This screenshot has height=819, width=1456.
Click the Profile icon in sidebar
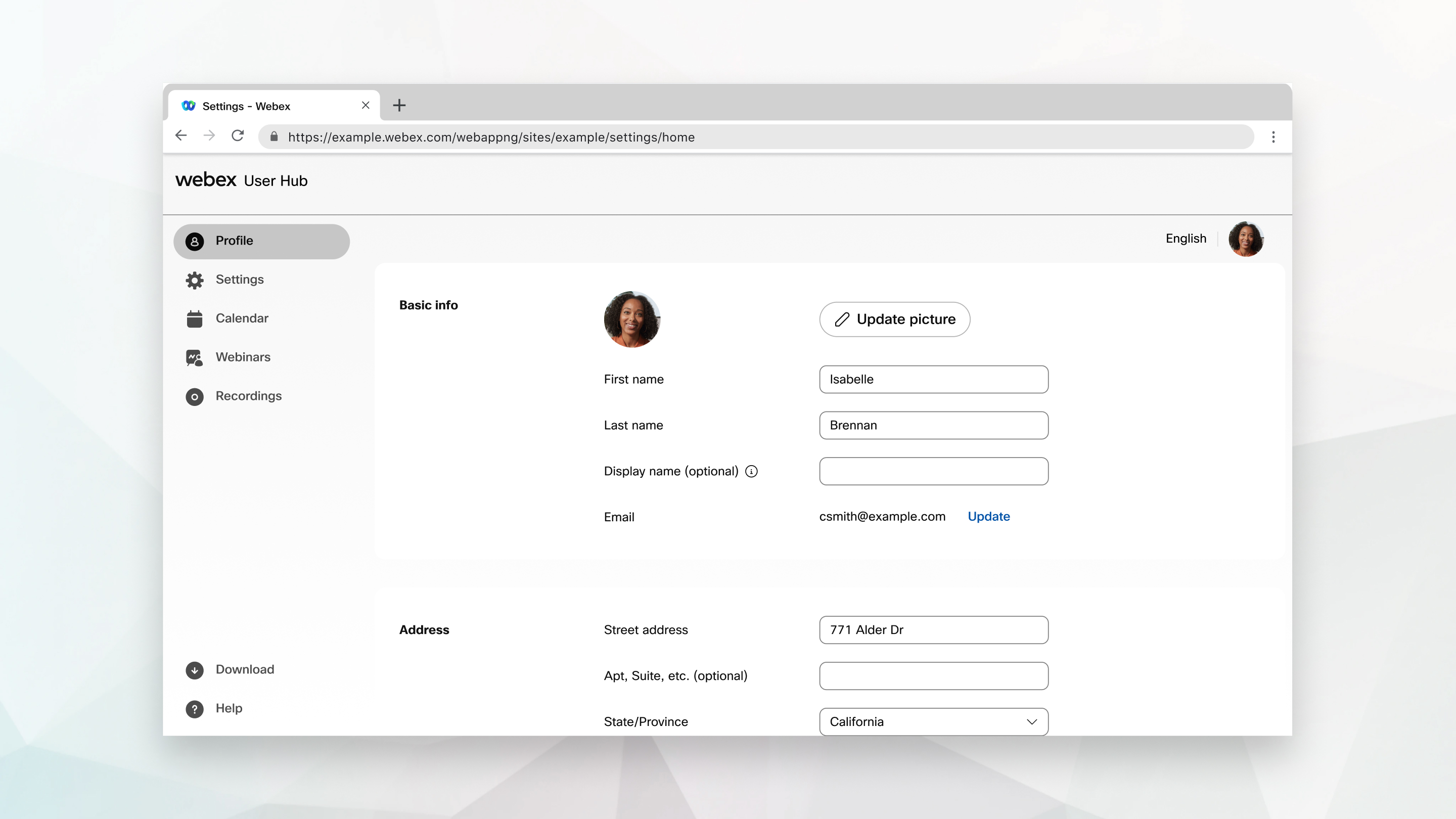coord(195,241)
